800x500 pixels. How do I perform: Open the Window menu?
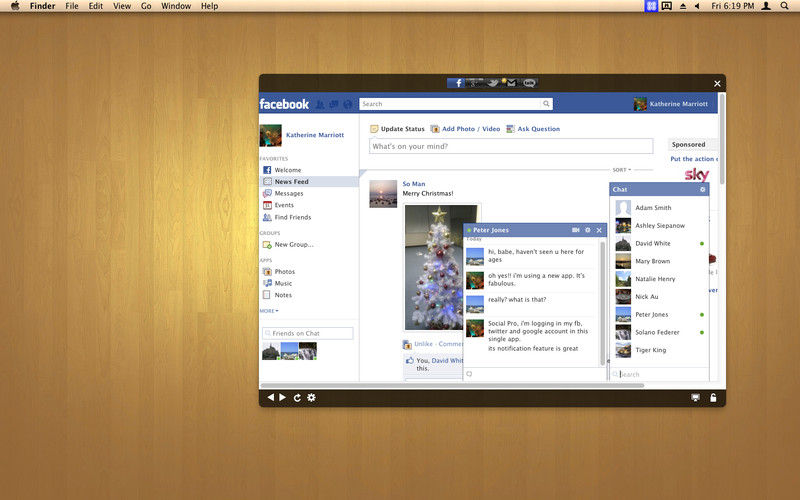coord(176,6)
